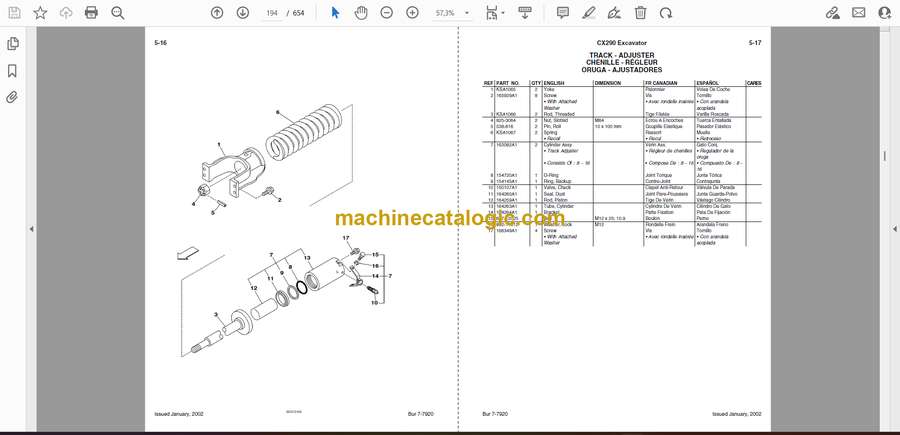Screen dimensions: 900x435
Task: Click part name Valve, Check
Action: 557,188
